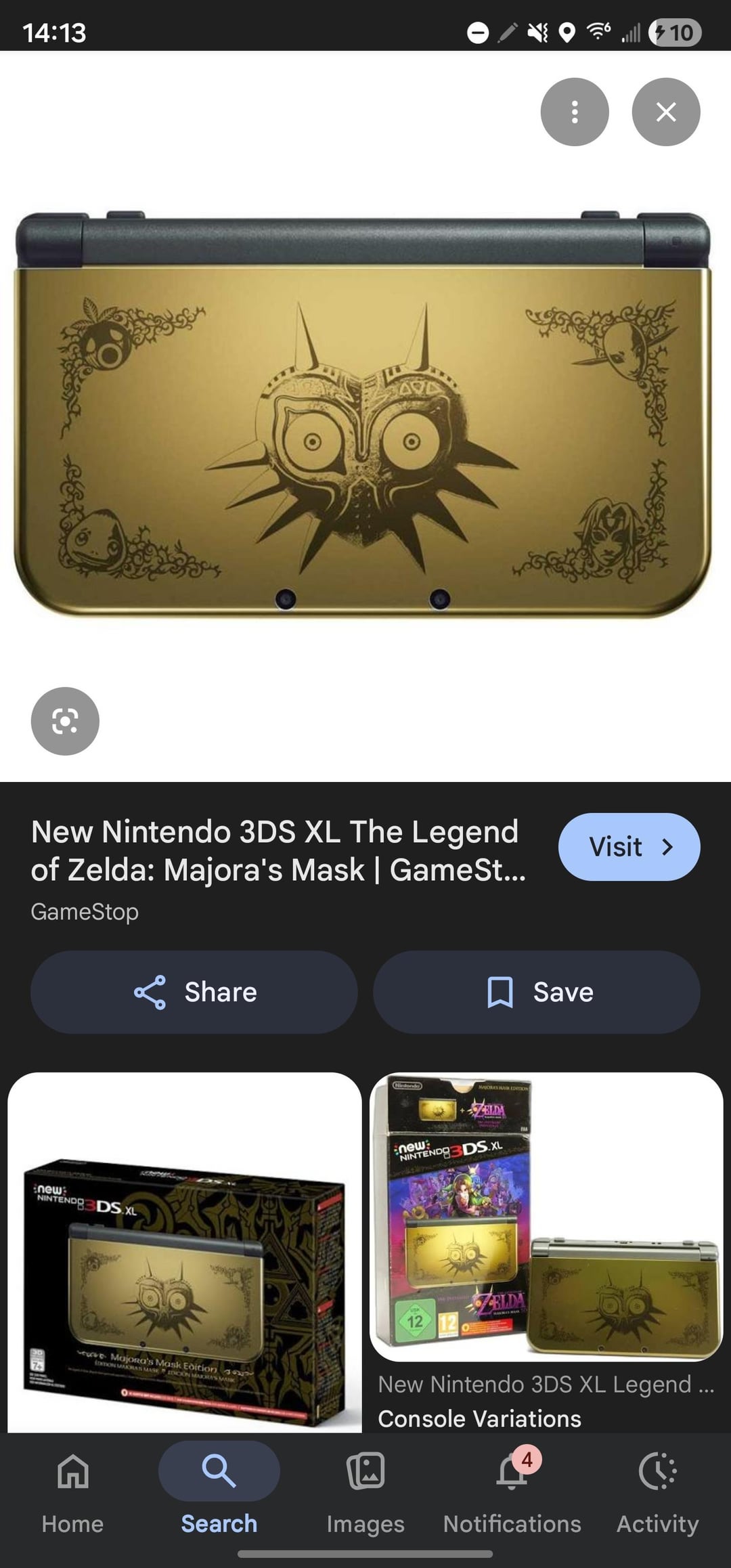Tap the Visit button chevron
Viewport: 731px width, 1568px height.
pyautogui.click(x=667, y=847)
